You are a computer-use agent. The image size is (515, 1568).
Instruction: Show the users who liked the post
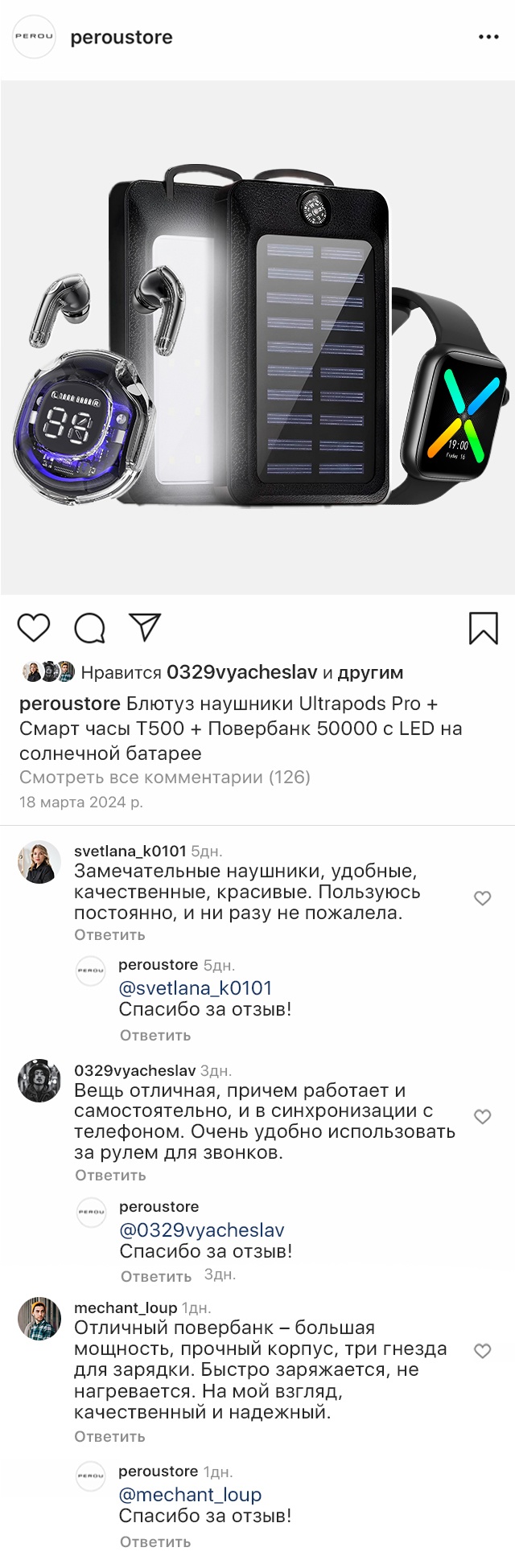point(241,672)
